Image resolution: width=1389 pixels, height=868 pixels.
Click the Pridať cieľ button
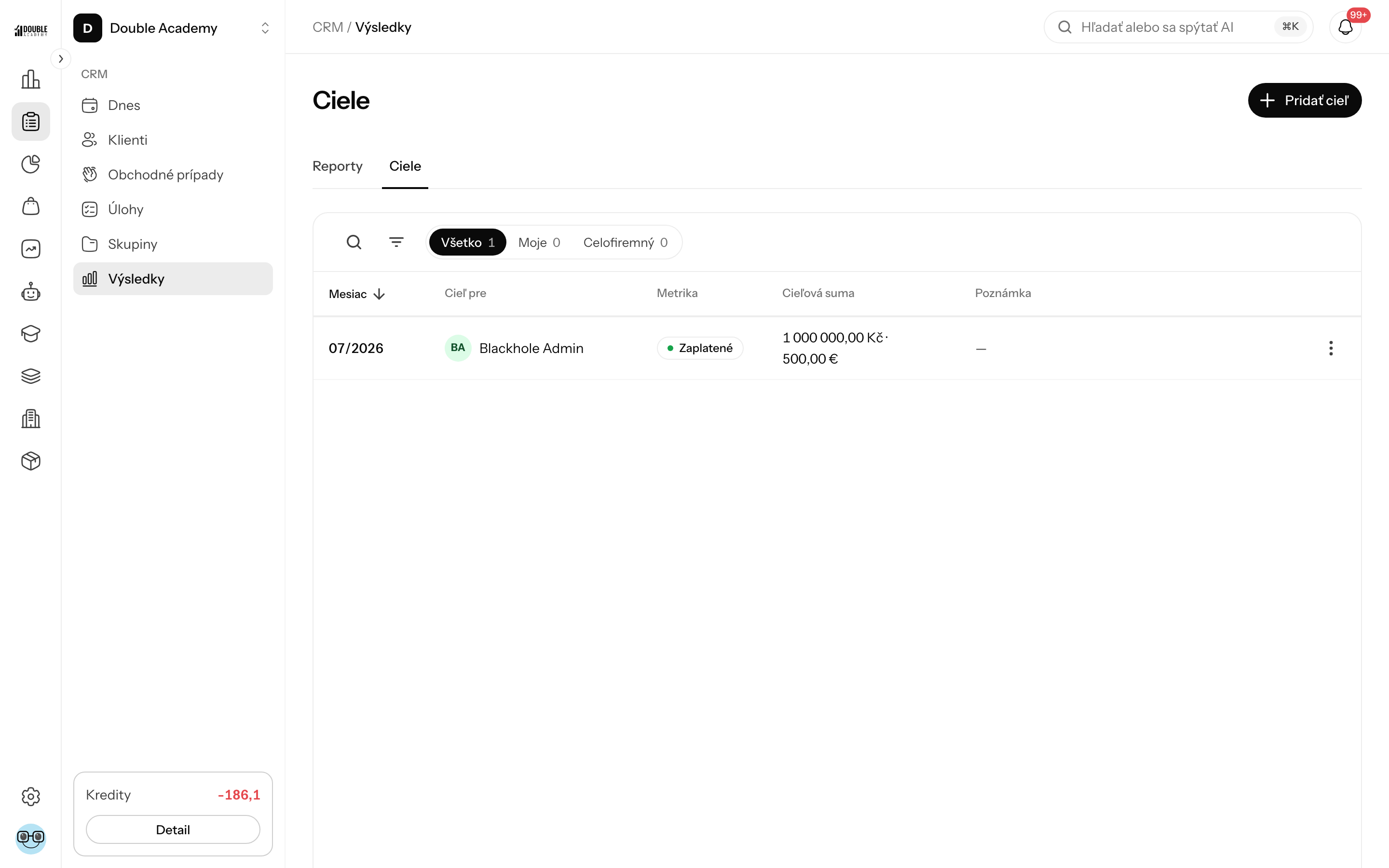pos(1304,100)
